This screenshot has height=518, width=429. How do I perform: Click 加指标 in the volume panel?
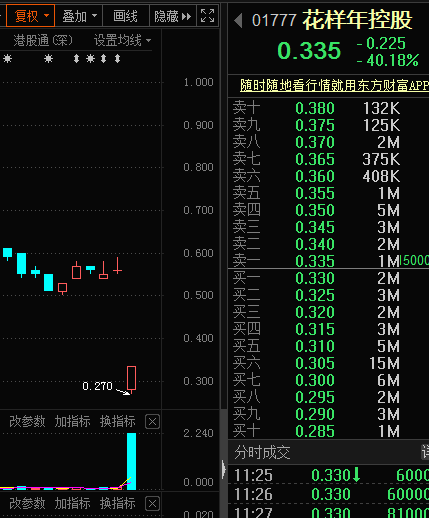pos(72,421)
